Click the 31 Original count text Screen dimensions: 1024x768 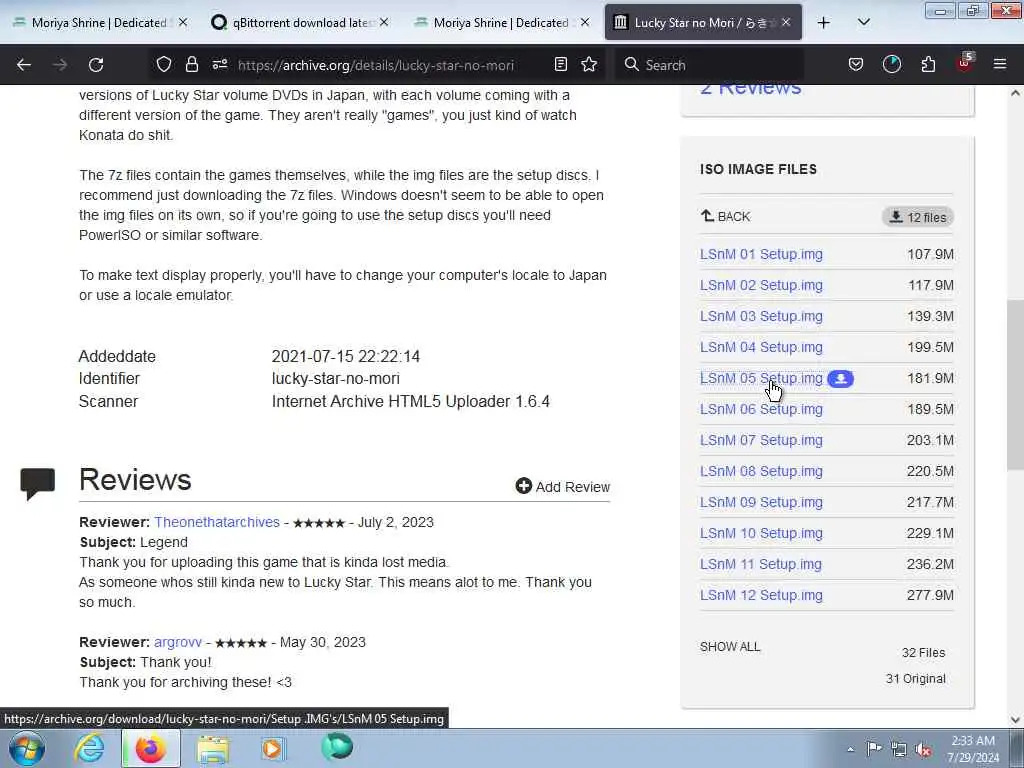click(916, 679)
